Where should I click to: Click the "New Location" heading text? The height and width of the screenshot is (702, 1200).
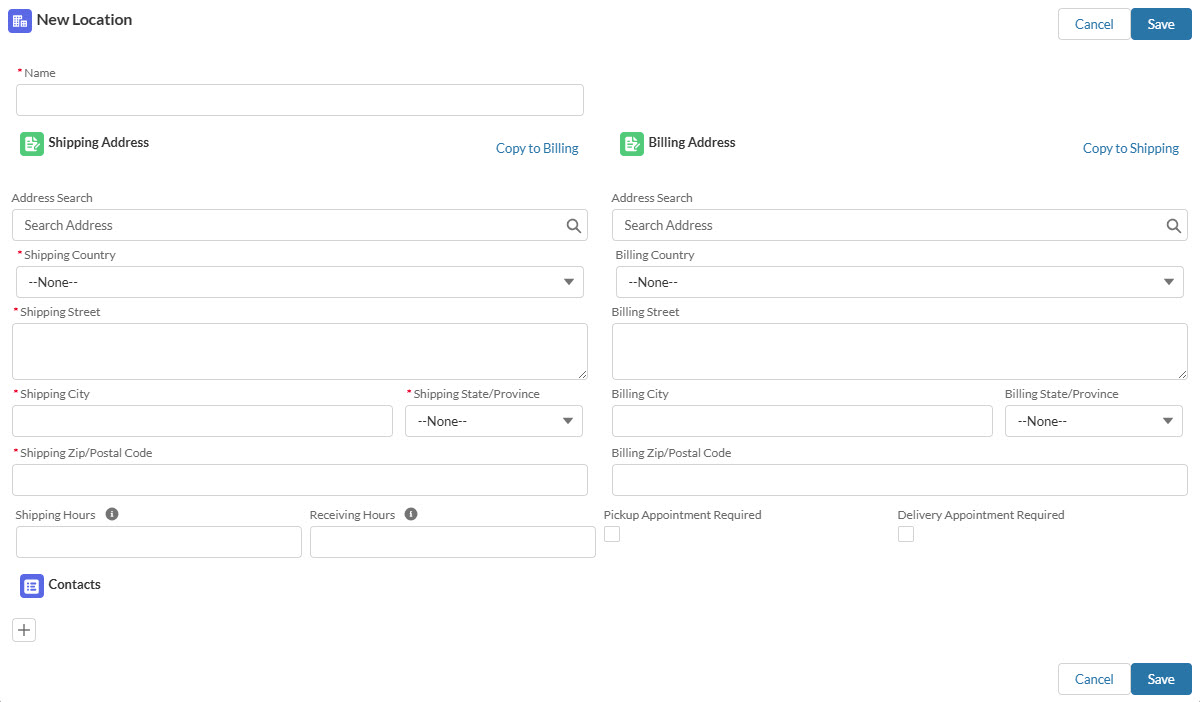[84, 19]
